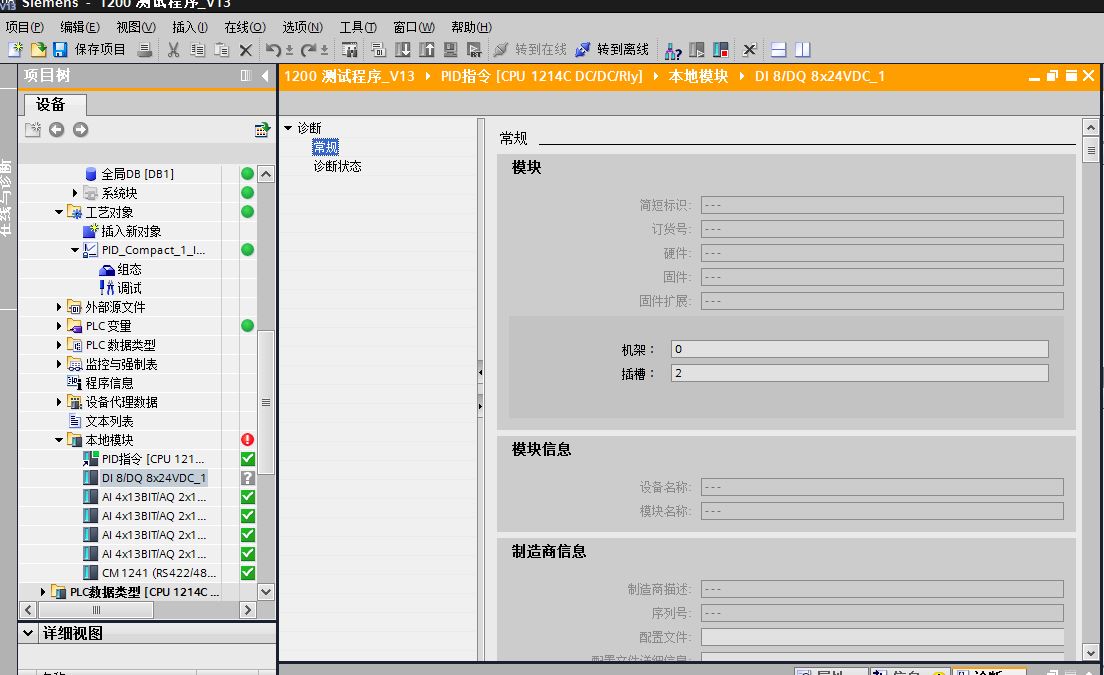Click the Stop CPU icon
The image size is (1104, 675).
pyautogui.click(x=720, y=49)
